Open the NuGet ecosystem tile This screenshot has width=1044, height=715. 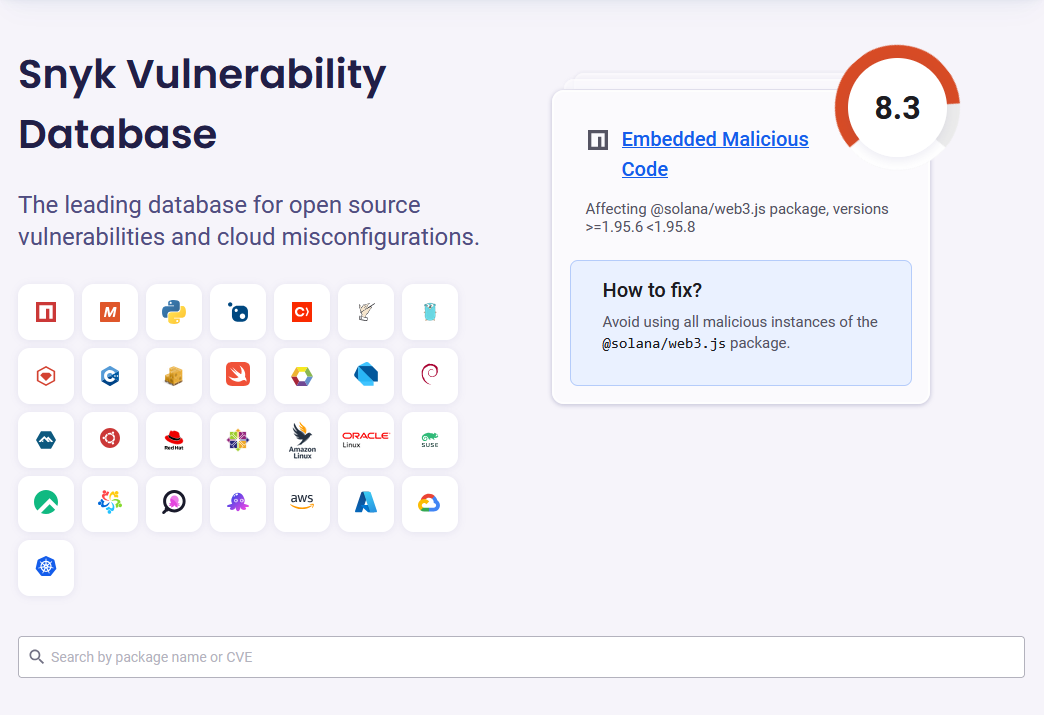point(238,312)
